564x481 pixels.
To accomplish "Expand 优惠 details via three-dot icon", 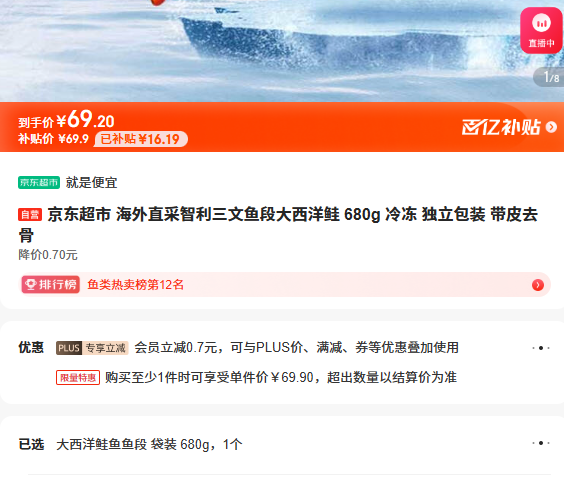I will point(541,348).
